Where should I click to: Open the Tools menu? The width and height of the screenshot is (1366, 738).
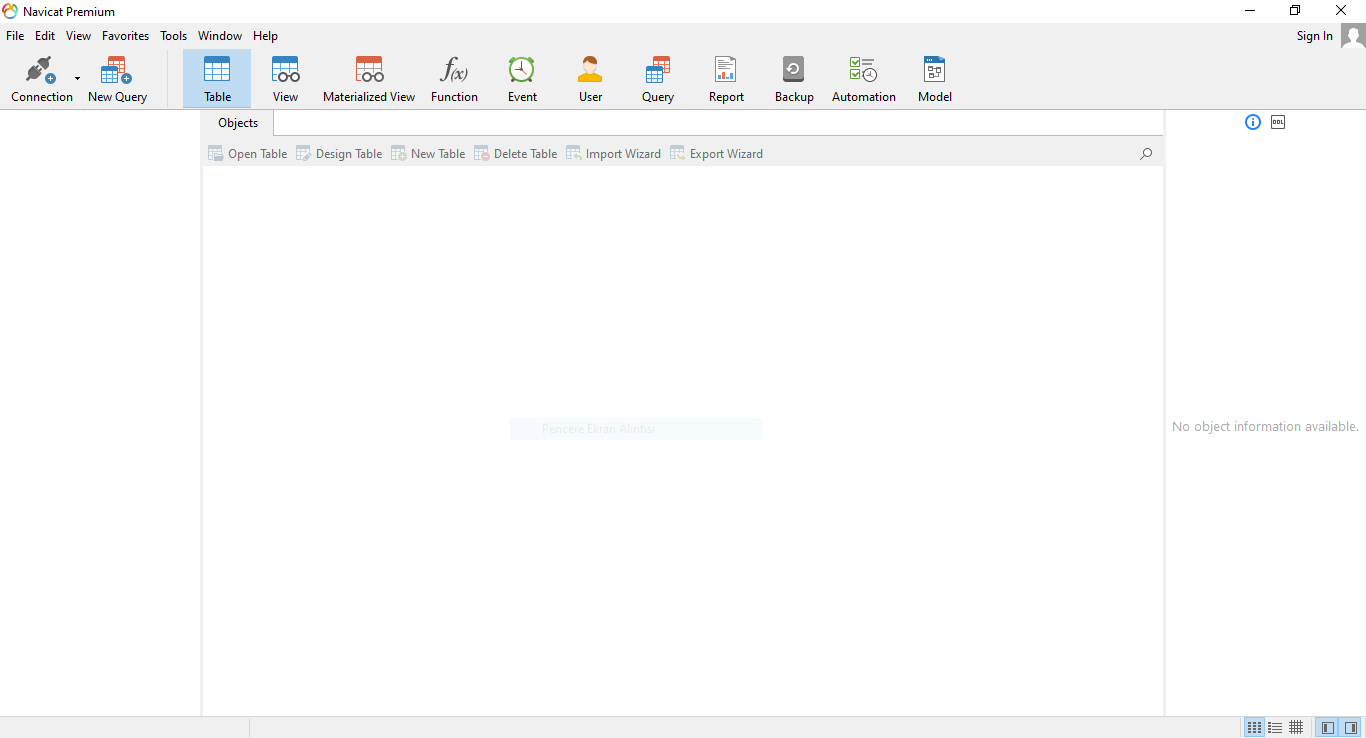(173, 36)
